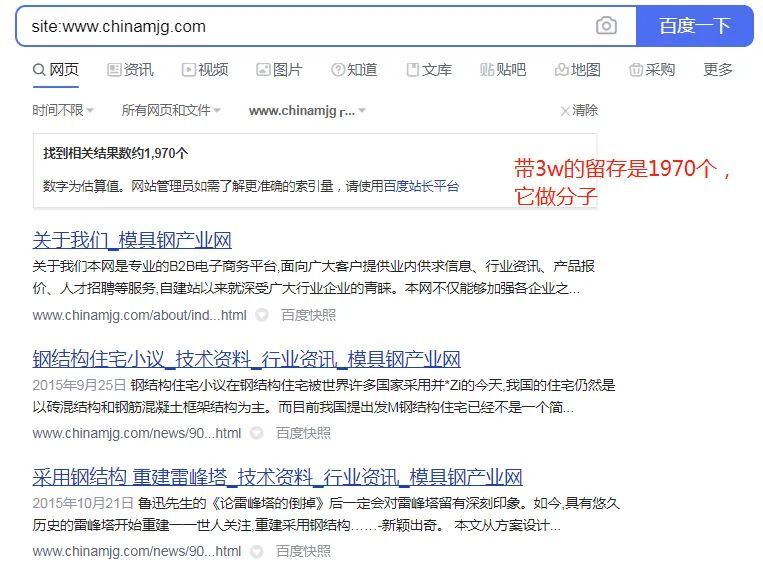
Task: Open the 采购 purchasing tab
Action: [652, 70]
